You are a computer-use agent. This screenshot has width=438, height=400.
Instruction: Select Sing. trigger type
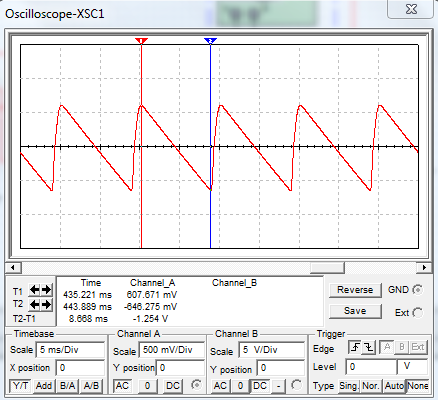pyautogui.click(x=348, y=386)
